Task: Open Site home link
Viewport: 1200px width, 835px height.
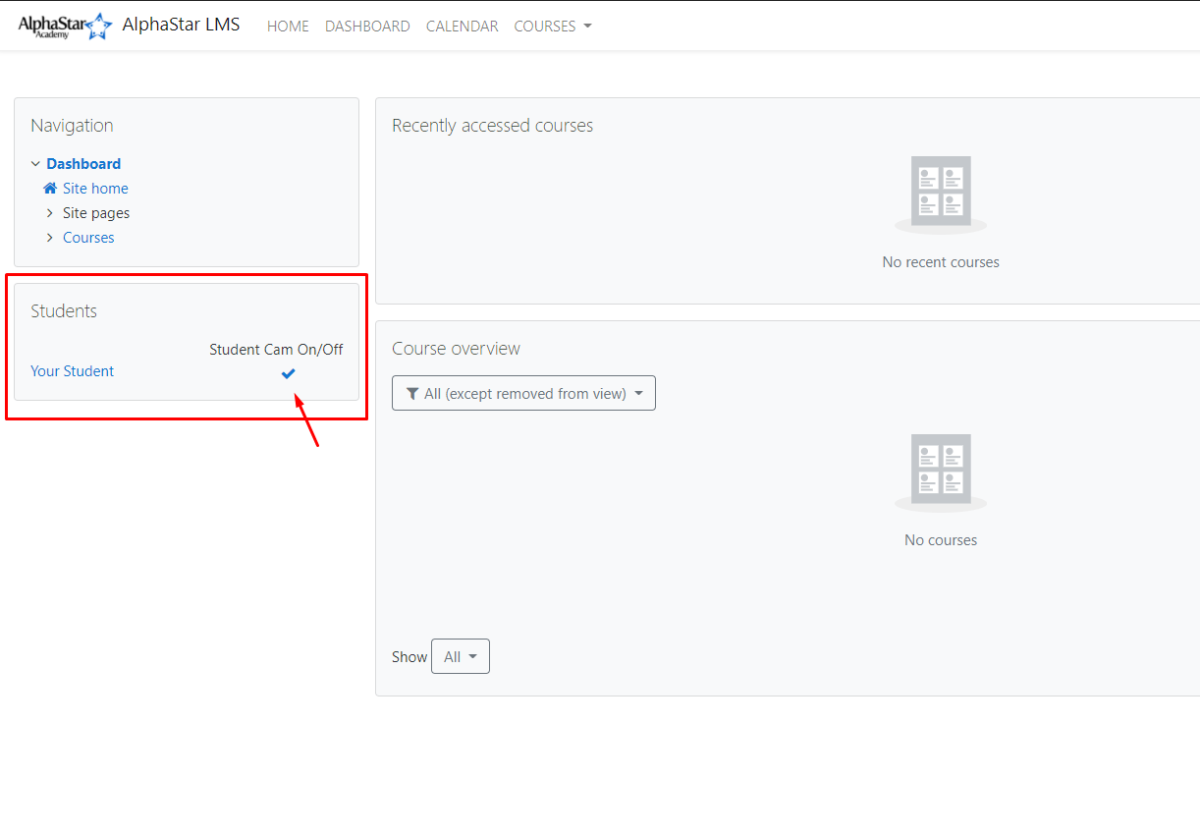Action: click(x=95, y=188)
